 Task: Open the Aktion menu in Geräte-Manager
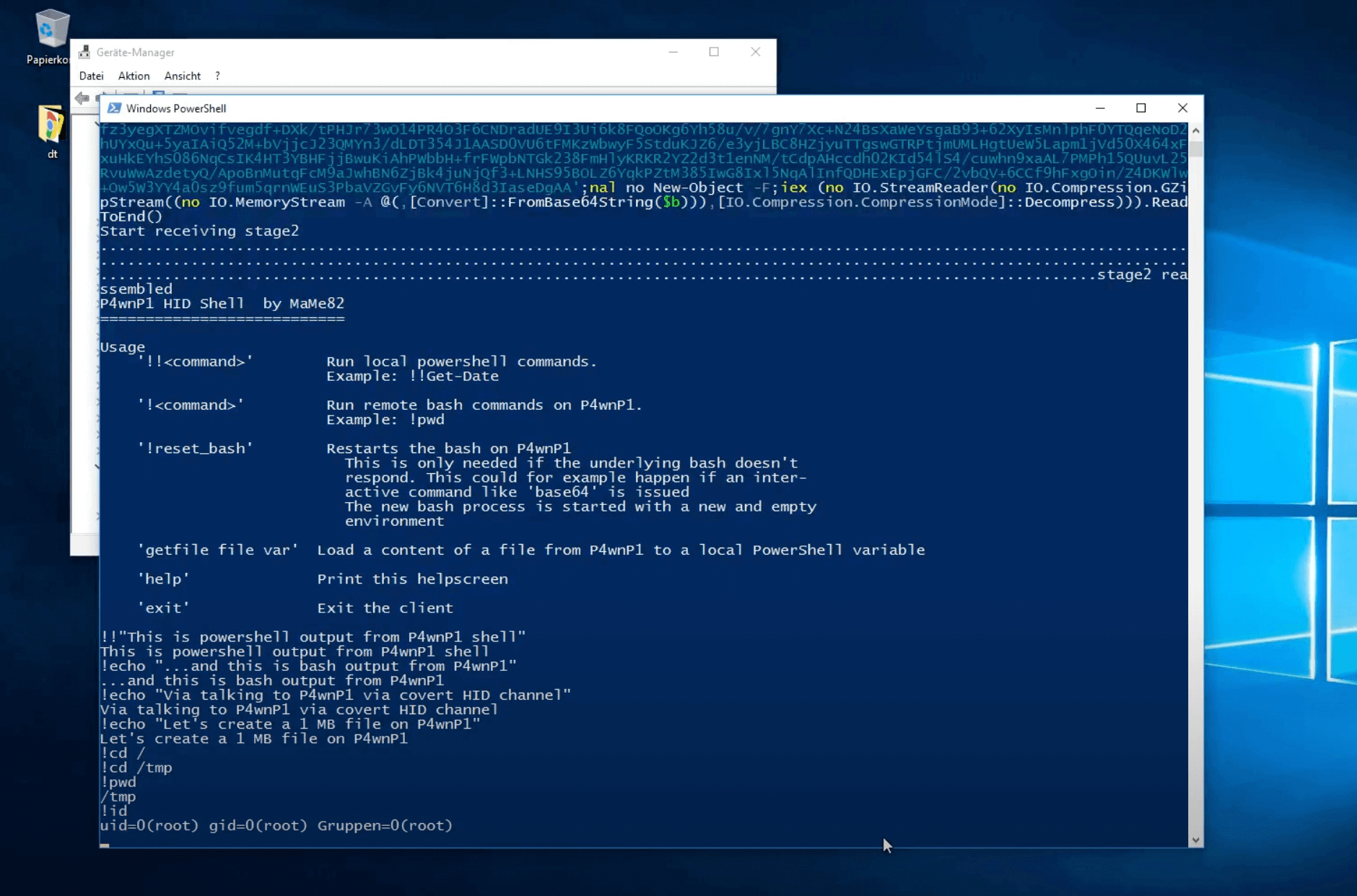point(134,76)
